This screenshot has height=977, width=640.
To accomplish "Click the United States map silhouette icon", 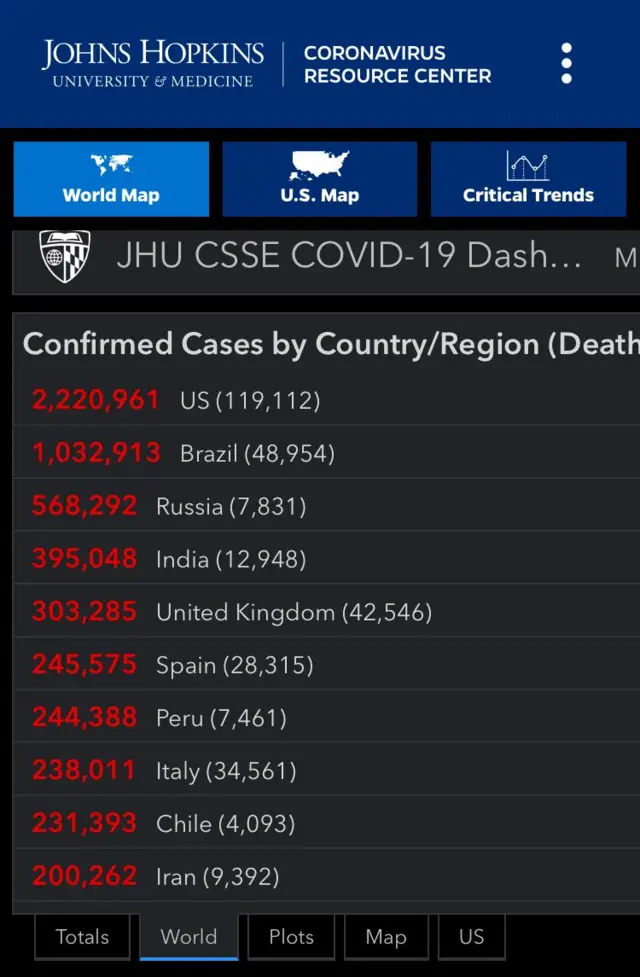I will point(320,166).
